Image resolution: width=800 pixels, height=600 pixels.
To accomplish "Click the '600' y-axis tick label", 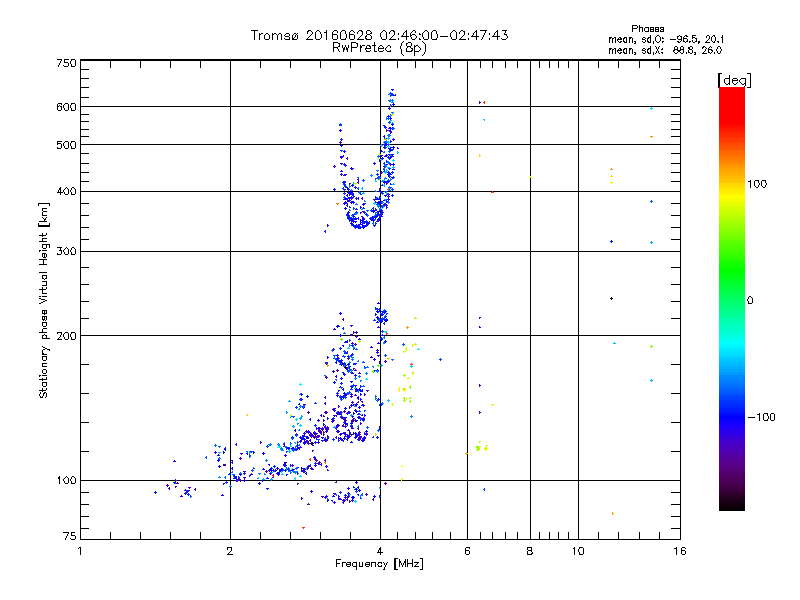I will 66,107.
